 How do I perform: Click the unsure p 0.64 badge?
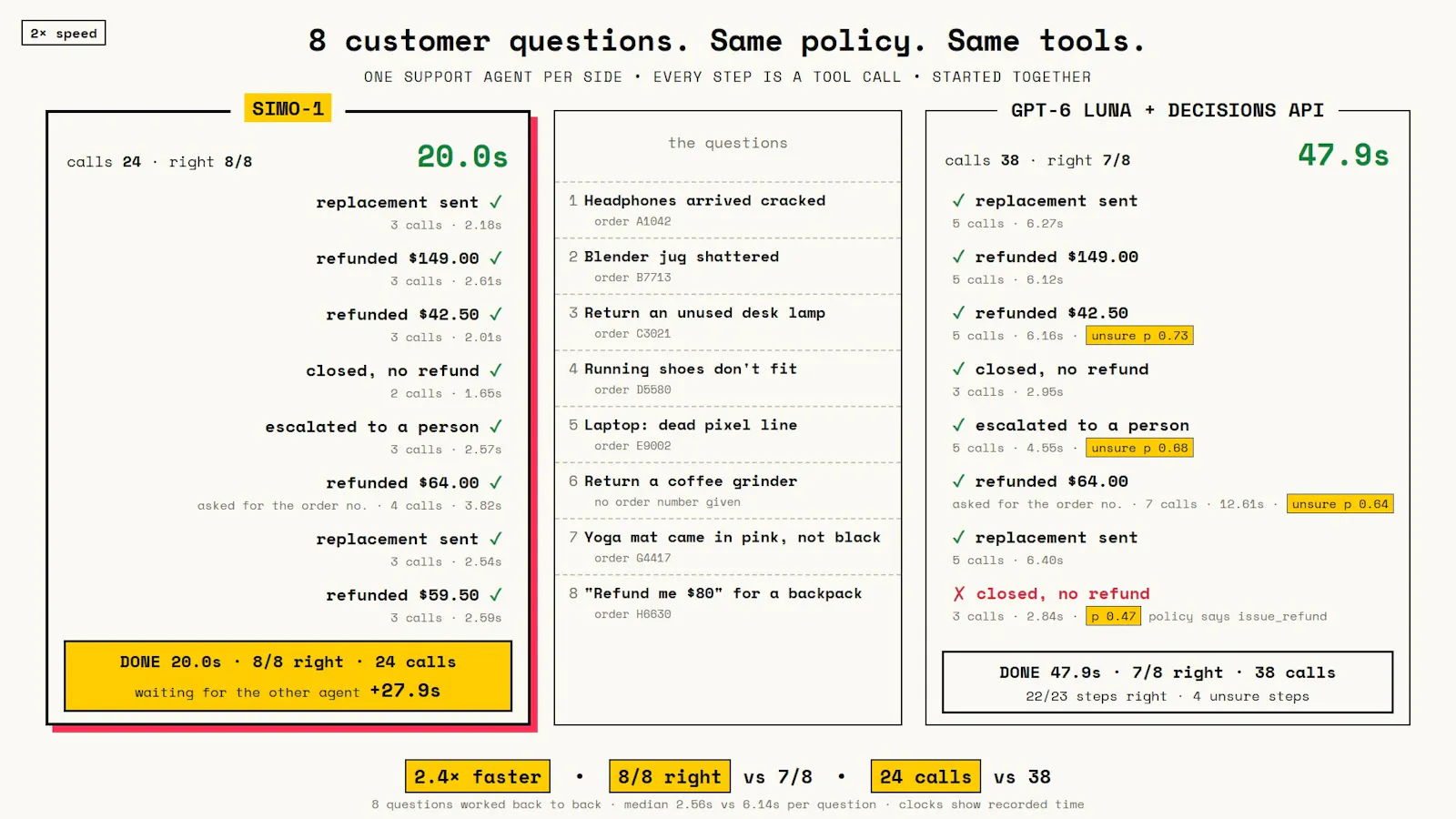click(x=1340, y=504)
